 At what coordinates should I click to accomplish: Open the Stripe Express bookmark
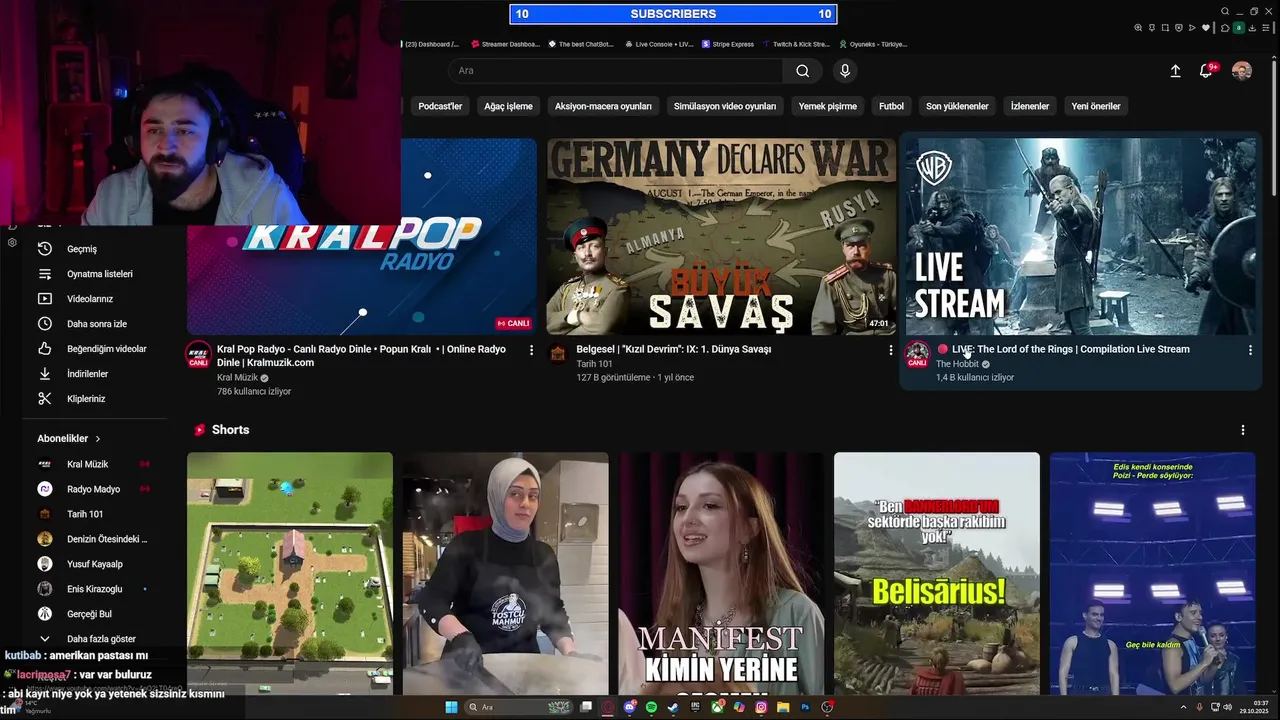728,44
